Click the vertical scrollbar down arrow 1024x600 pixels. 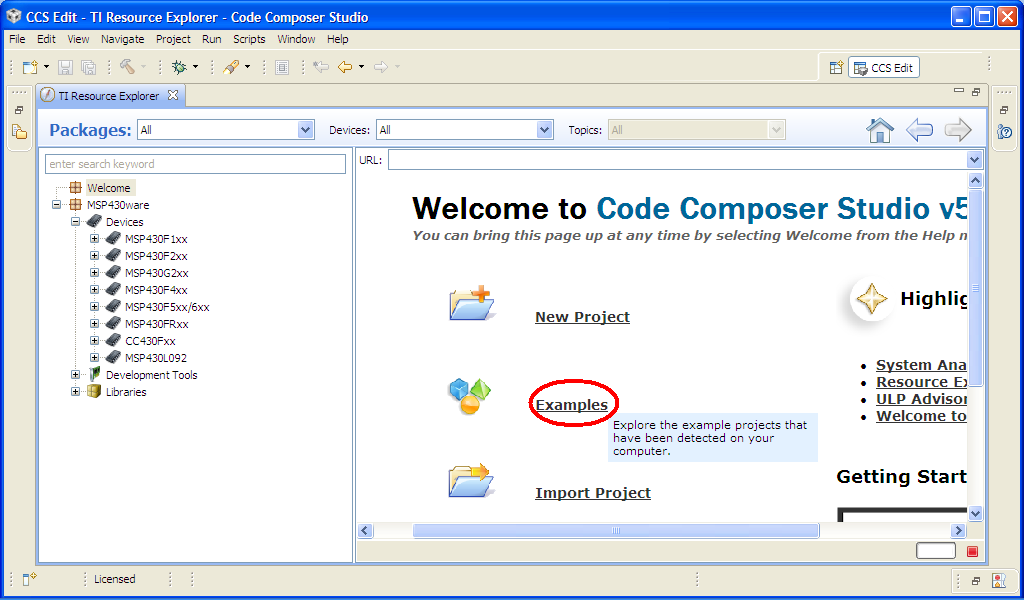(975, 513)
